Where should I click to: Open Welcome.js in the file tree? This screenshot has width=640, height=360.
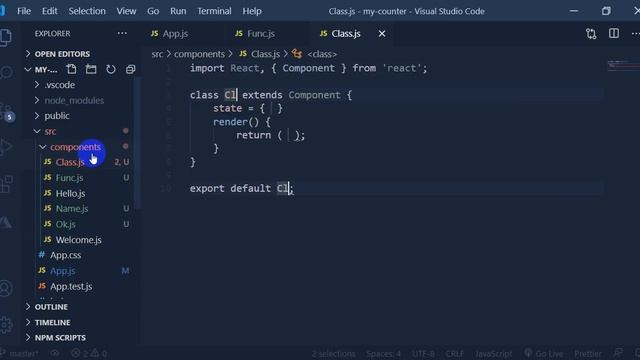click(78, 240)
